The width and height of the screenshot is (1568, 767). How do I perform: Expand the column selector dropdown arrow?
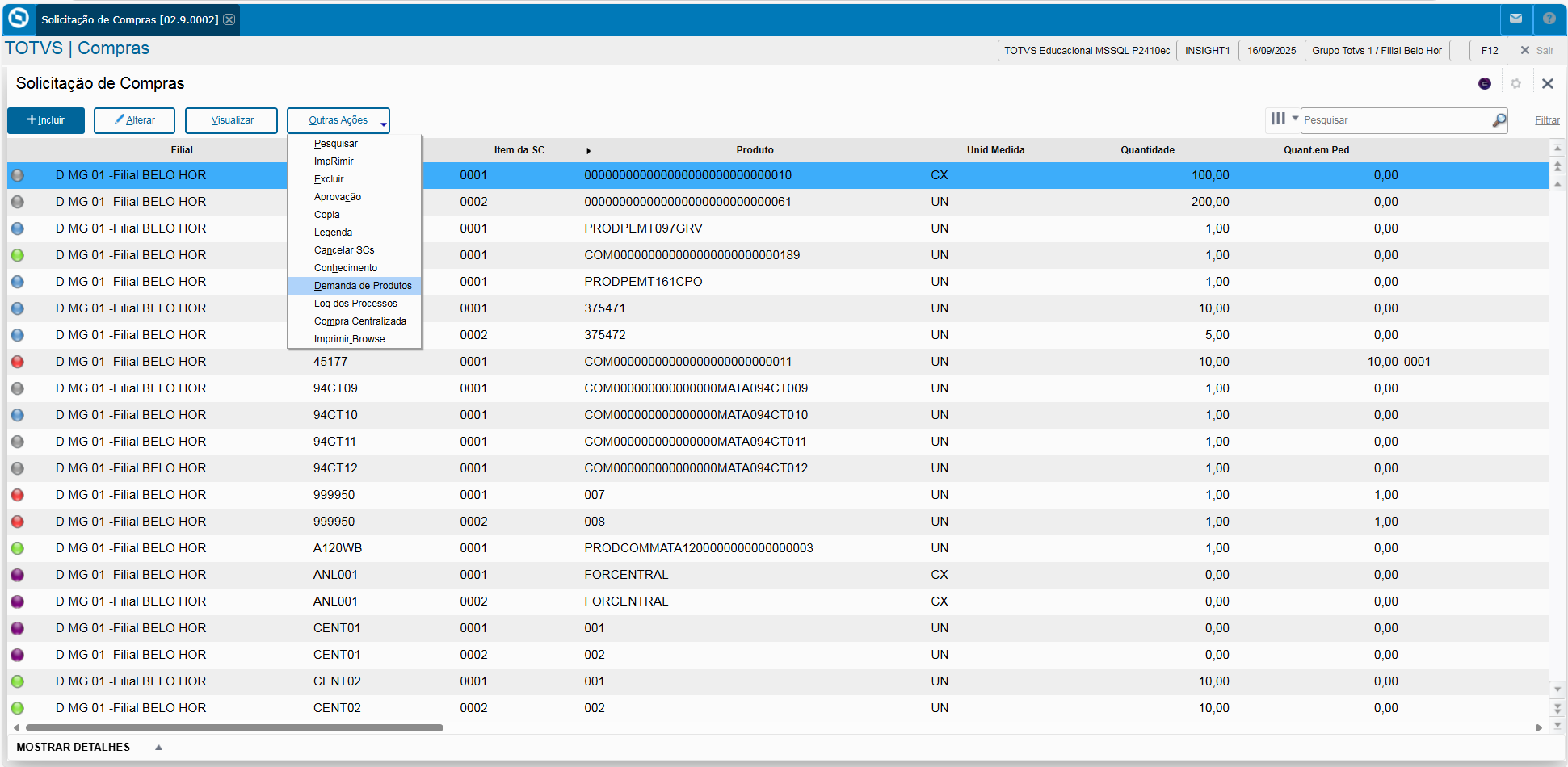point(1295,119)
